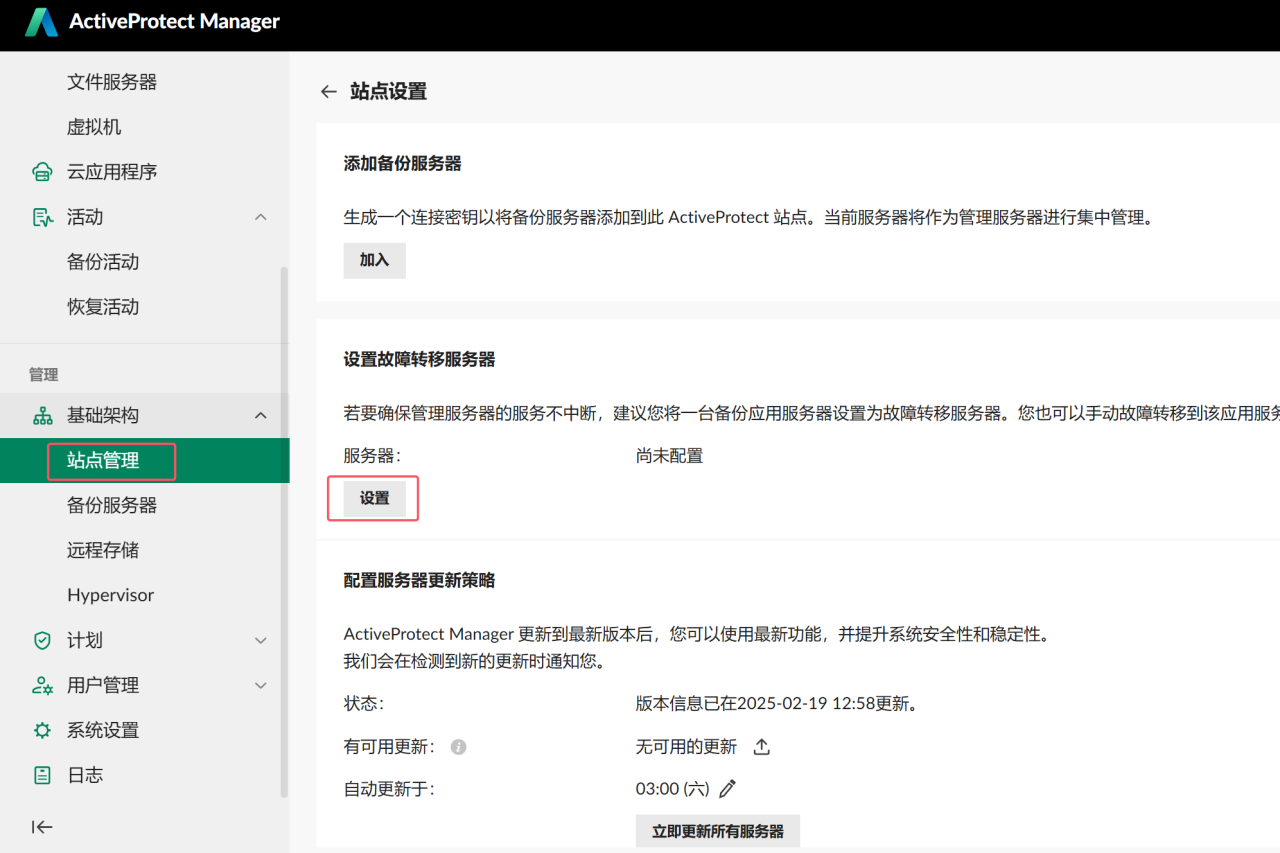Collapse the 基础架构 section chevron
The width and height of the screenshot is (1280, 853).
[x=261, y=416]
